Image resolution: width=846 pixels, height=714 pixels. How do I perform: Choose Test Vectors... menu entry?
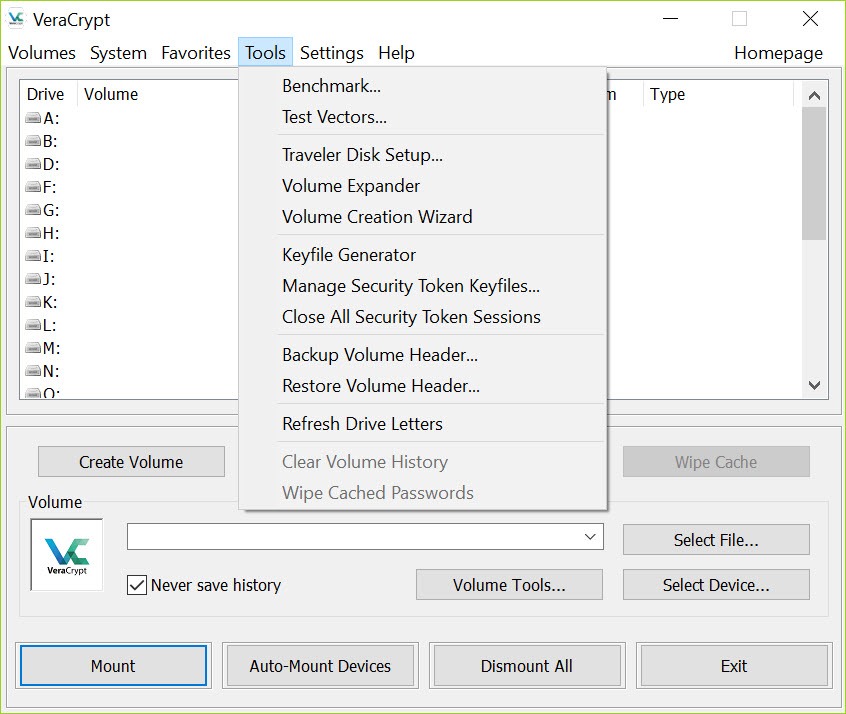pos(422,117)
